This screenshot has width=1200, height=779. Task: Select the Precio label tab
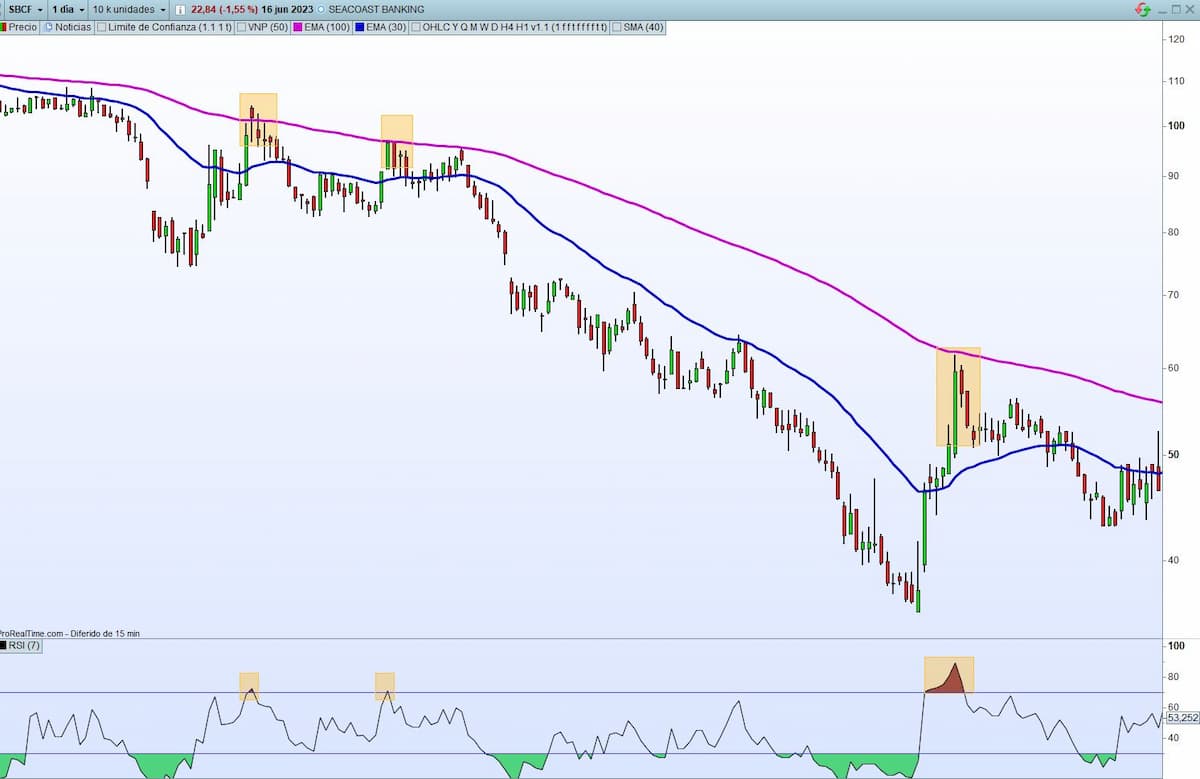[x=23, y=27]
